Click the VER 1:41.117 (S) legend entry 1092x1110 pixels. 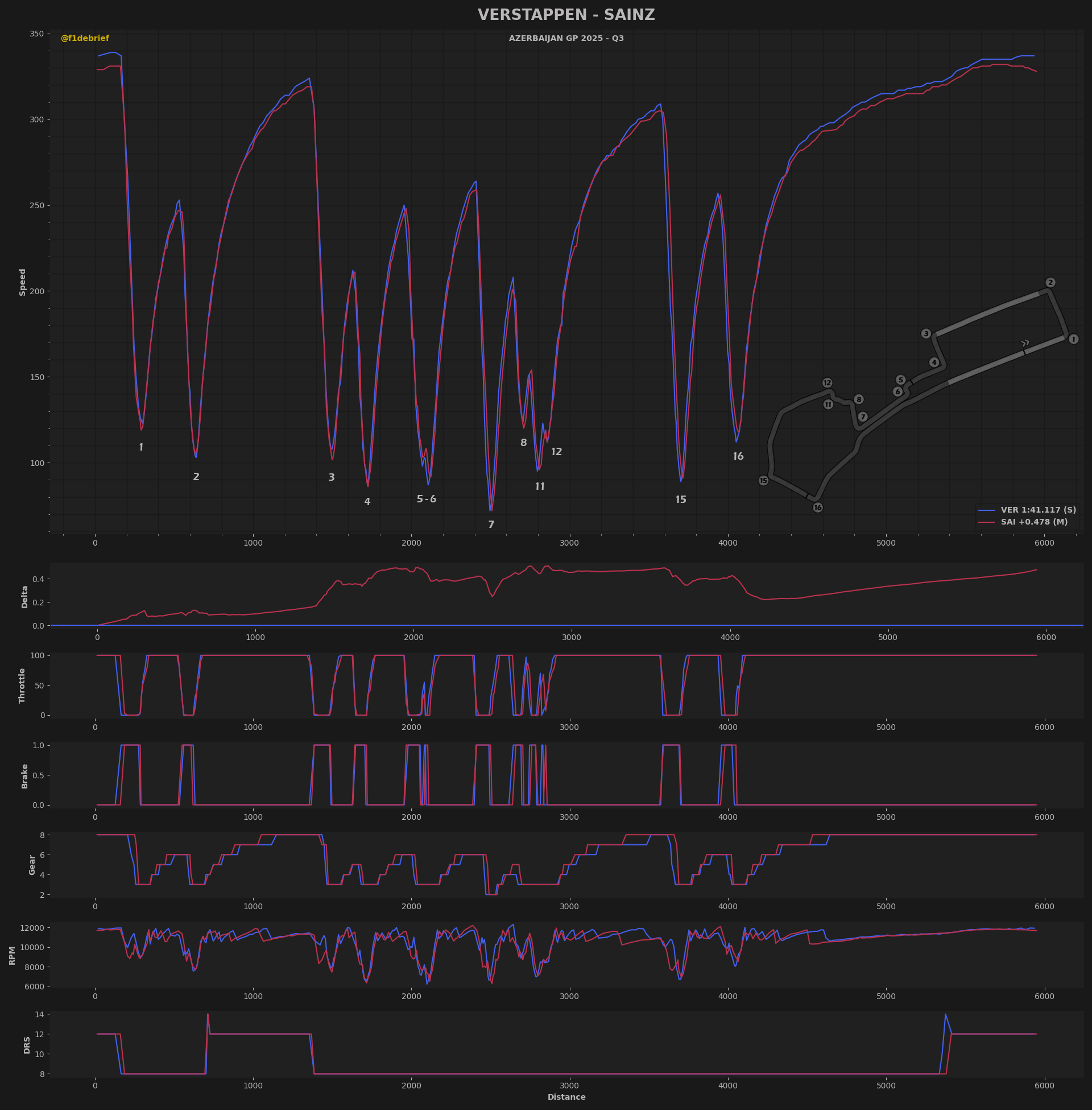coord(1038,510)
